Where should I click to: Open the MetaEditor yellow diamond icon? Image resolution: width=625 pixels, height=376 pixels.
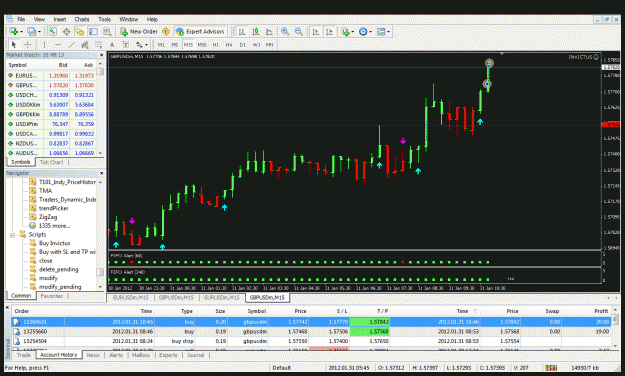(x=166, y=31)
